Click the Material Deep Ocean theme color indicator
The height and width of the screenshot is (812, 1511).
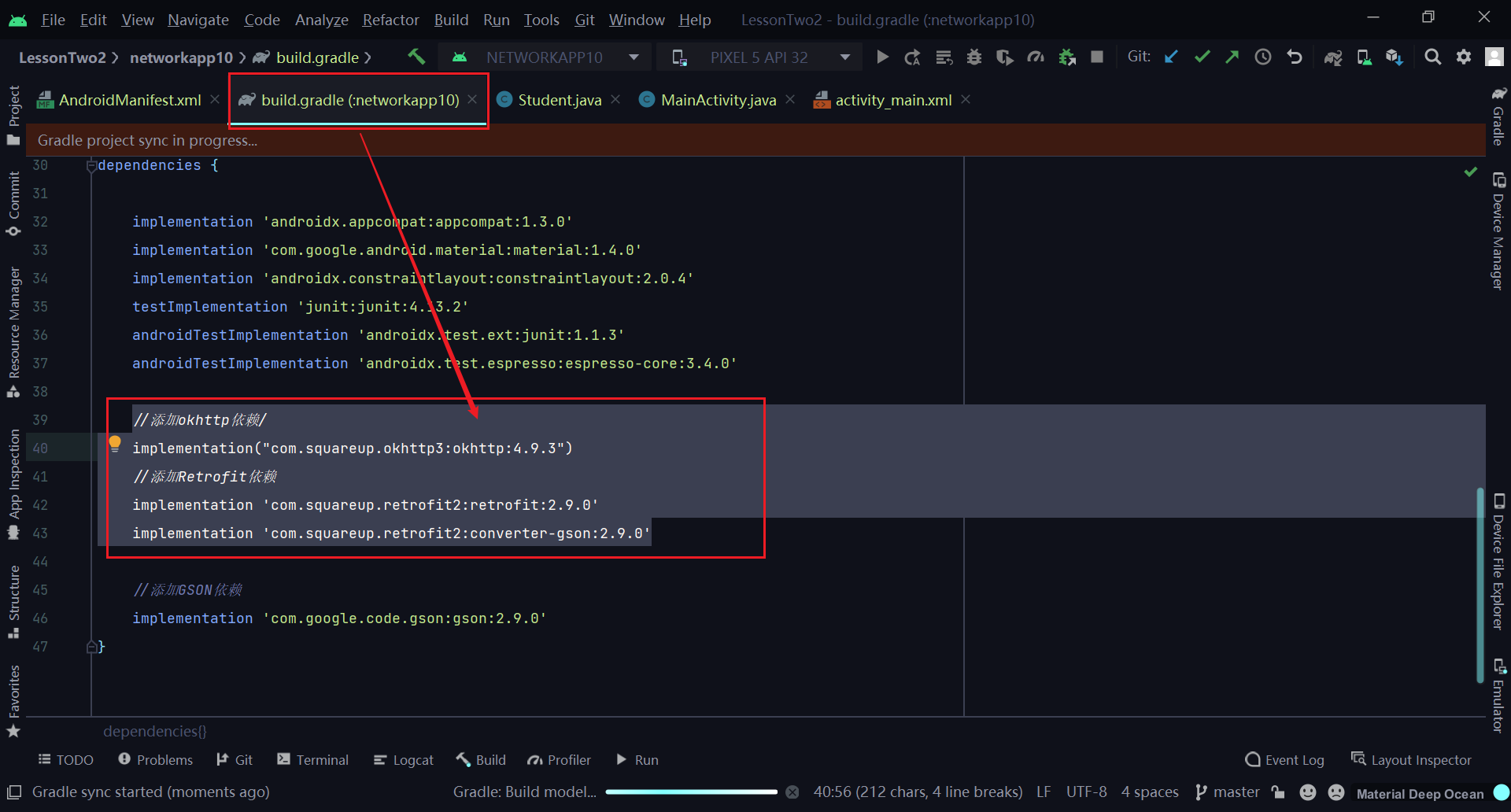click(1502, 792)
